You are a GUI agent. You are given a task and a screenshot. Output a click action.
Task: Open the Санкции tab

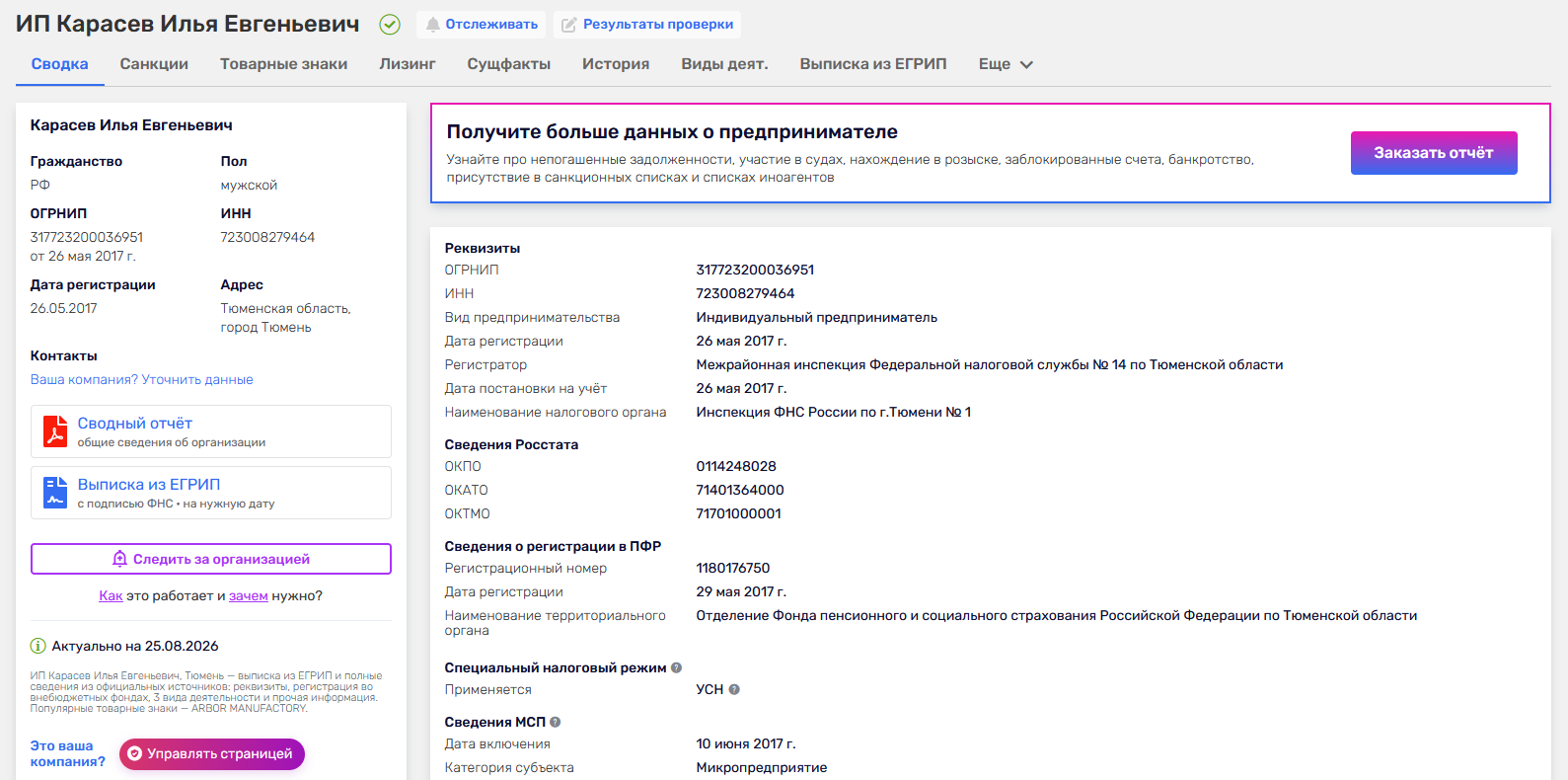tap(154, 64)
